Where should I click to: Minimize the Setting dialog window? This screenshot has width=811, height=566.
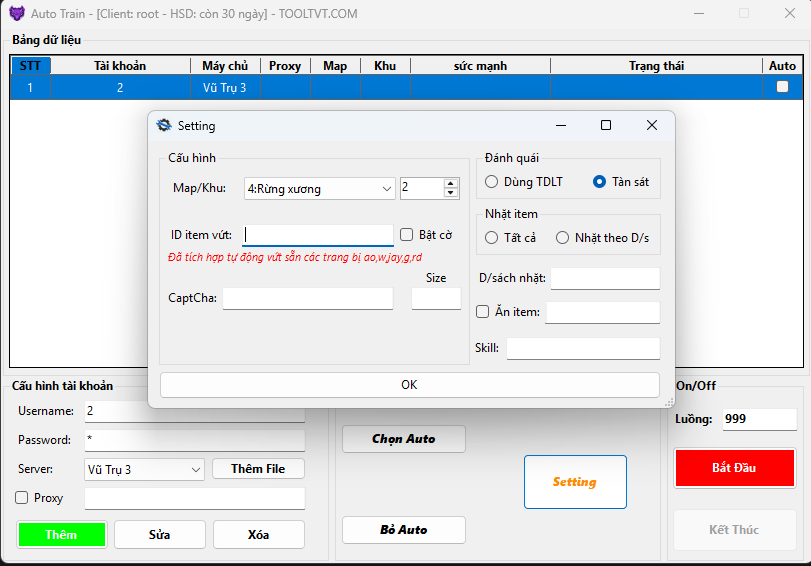[x=560, y=125]
